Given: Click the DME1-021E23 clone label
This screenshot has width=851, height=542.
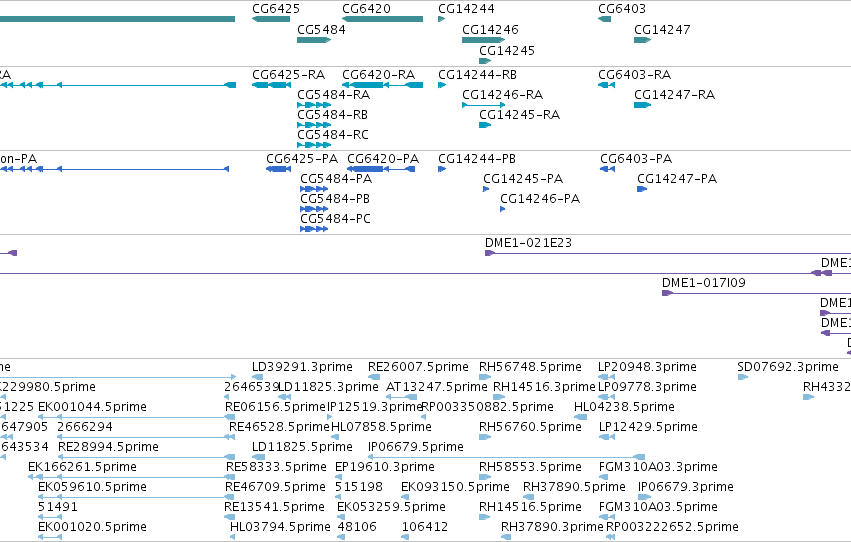Looking at the screenshot, I should coord(529,243).
